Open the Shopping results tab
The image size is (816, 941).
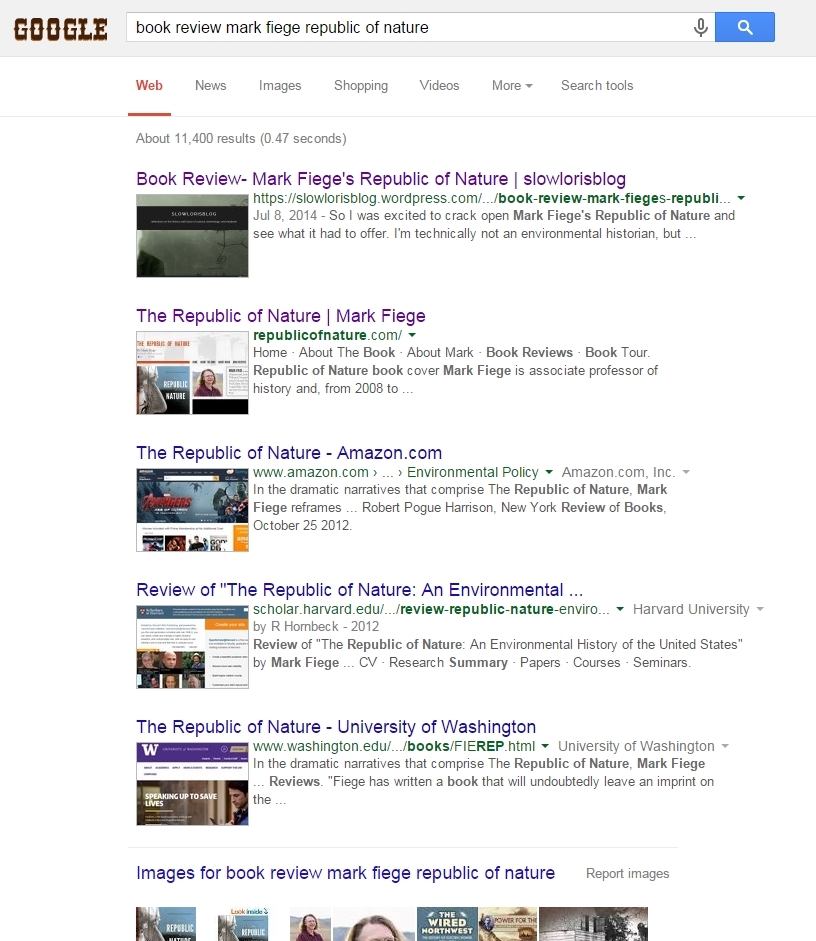[x=361, y=86]
